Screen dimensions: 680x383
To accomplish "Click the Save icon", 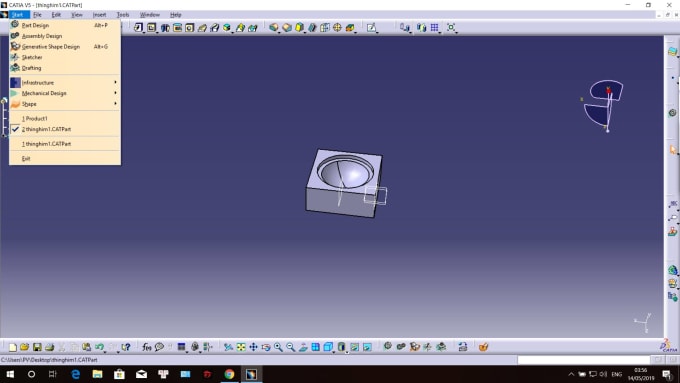I will [37, 347].
